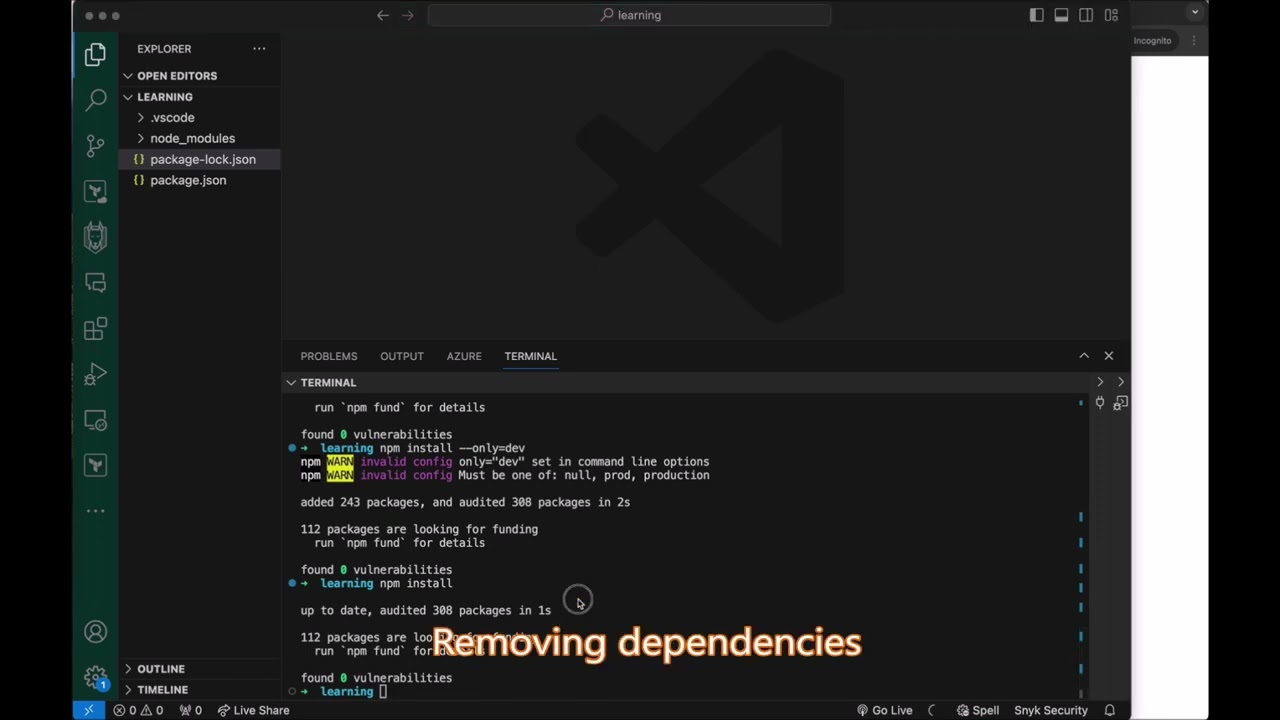This screenshot has width=1280, height=720.
Task: Go forward with the navigation arrow
Action: pyautogui.click(x=407, y=15)
